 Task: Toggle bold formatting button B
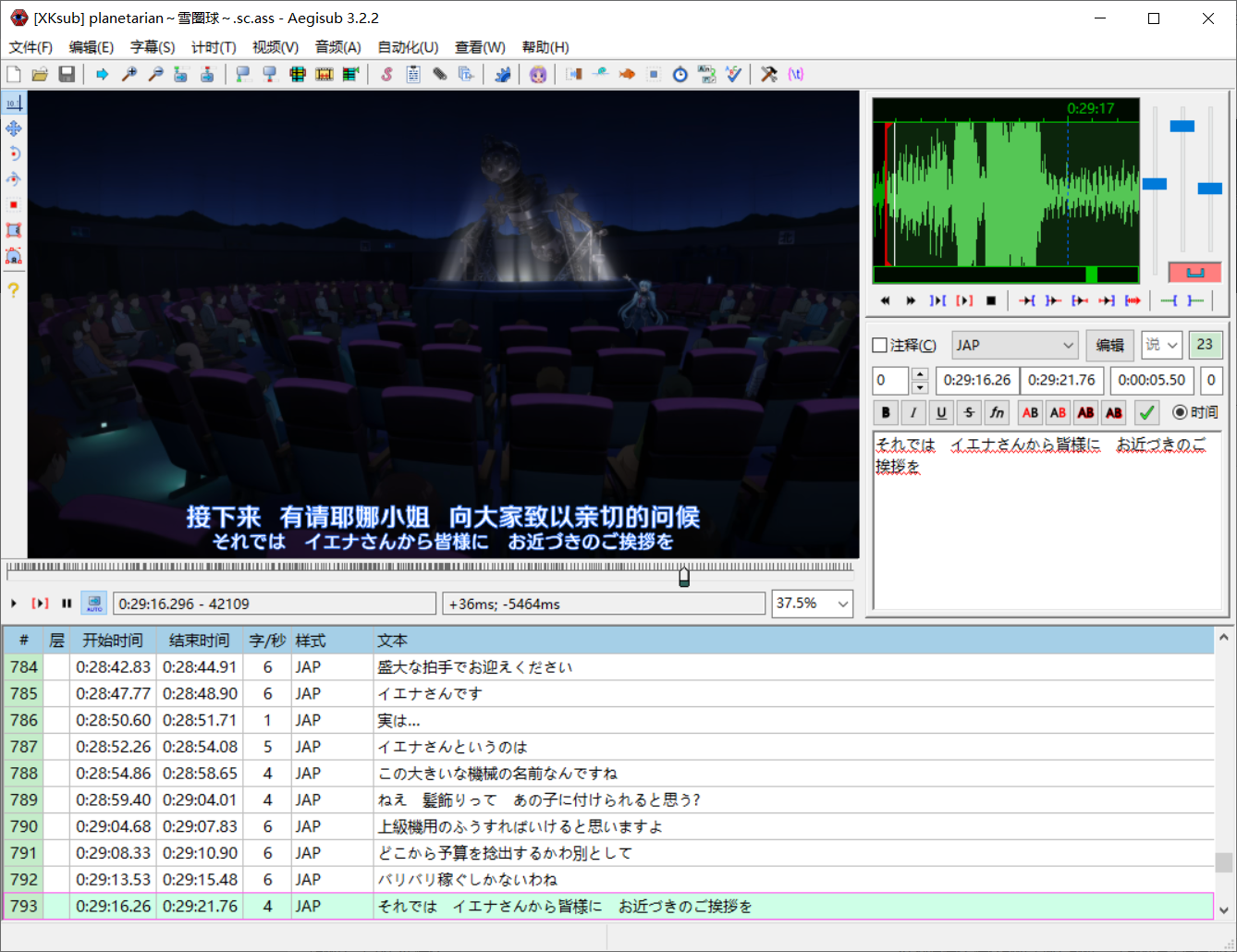click(x=886, y=412)
